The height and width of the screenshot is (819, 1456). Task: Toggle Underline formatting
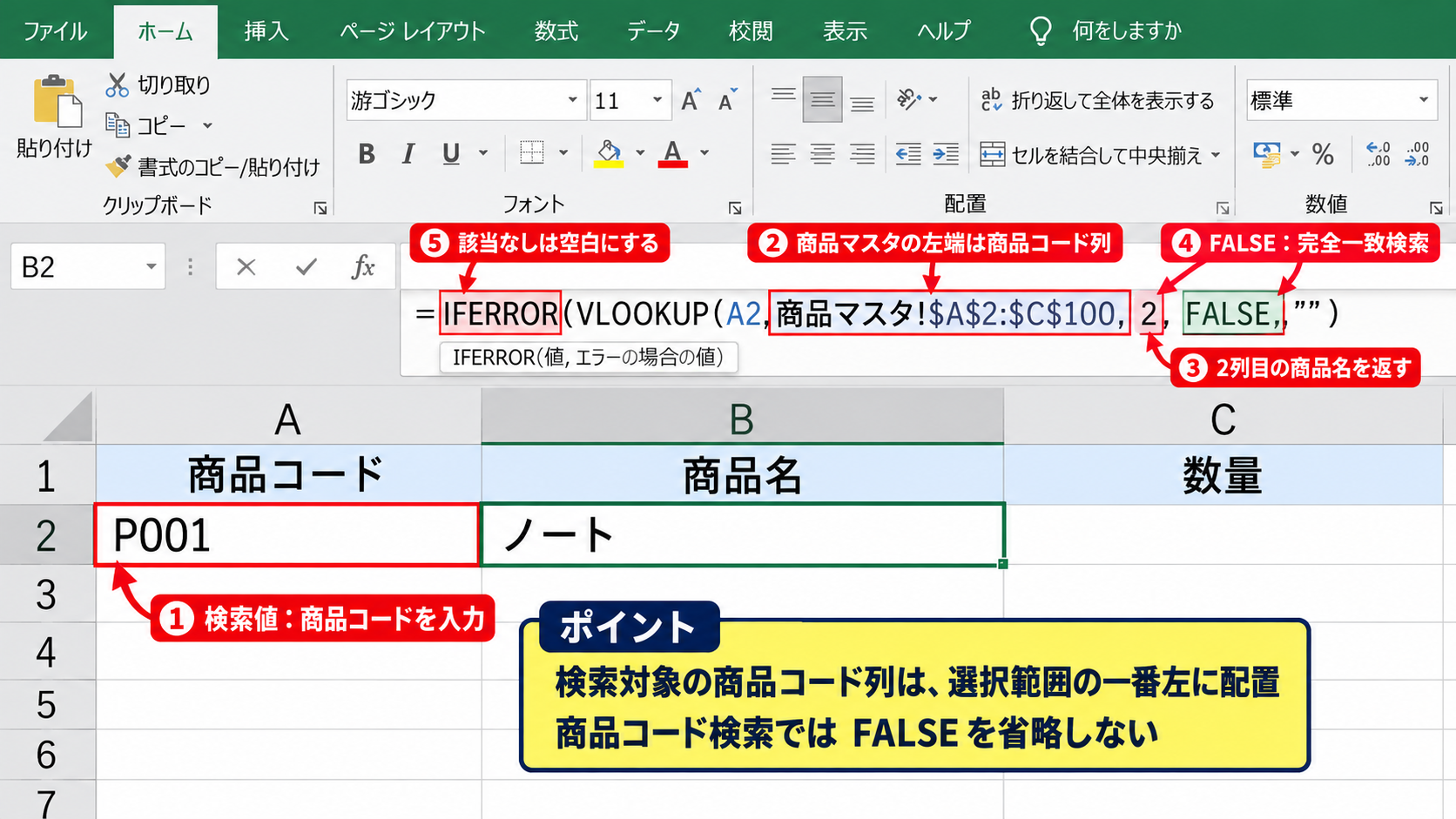click(450, 154)
